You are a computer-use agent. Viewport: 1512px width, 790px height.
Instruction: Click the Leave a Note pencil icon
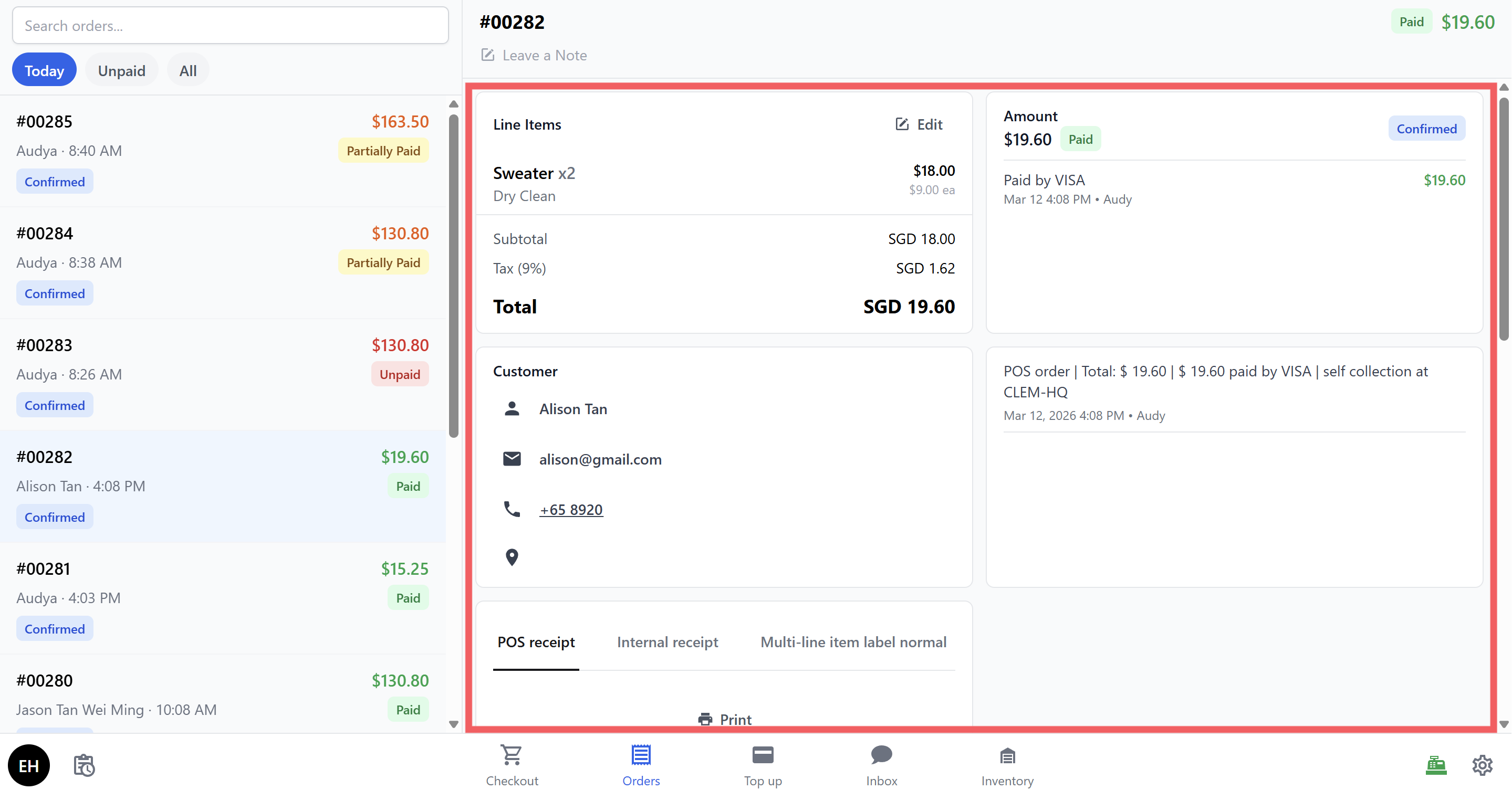(488, 55)
